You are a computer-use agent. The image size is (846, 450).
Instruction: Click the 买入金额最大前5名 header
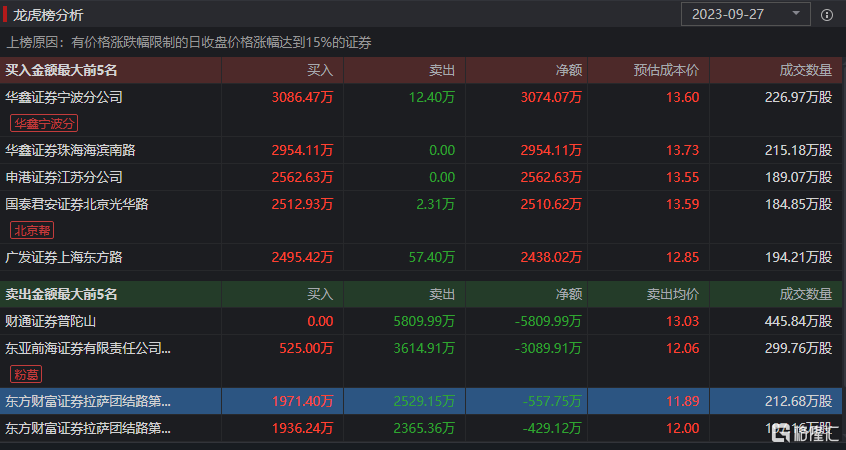click(61, 70)
